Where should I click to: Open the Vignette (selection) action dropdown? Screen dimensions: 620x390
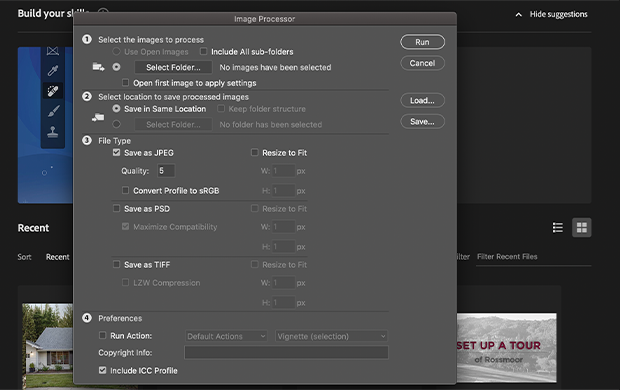click(x=331, y=336)
